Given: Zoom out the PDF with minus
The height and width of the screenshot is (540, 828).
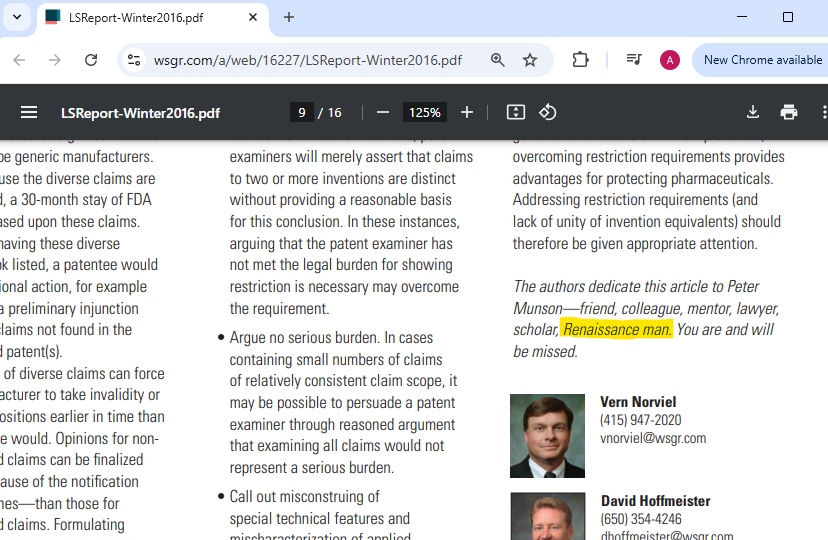Looking at the screenshot, I should (x=383, y=112).
